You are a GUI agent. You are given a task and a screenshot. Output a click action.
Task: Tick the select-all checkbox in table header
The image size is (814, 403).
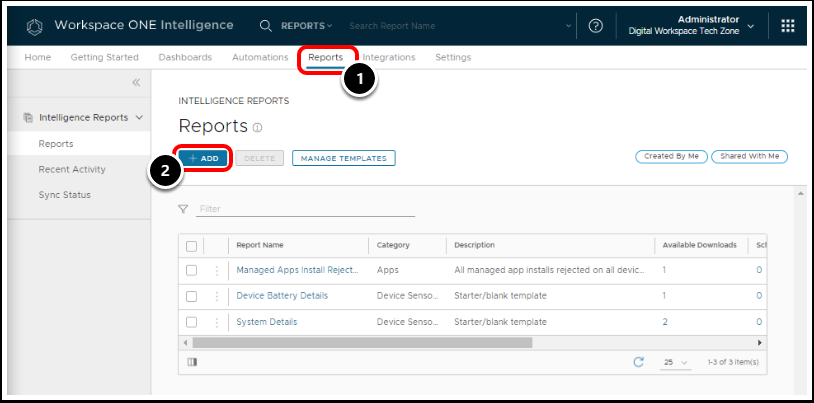point(192,245)
